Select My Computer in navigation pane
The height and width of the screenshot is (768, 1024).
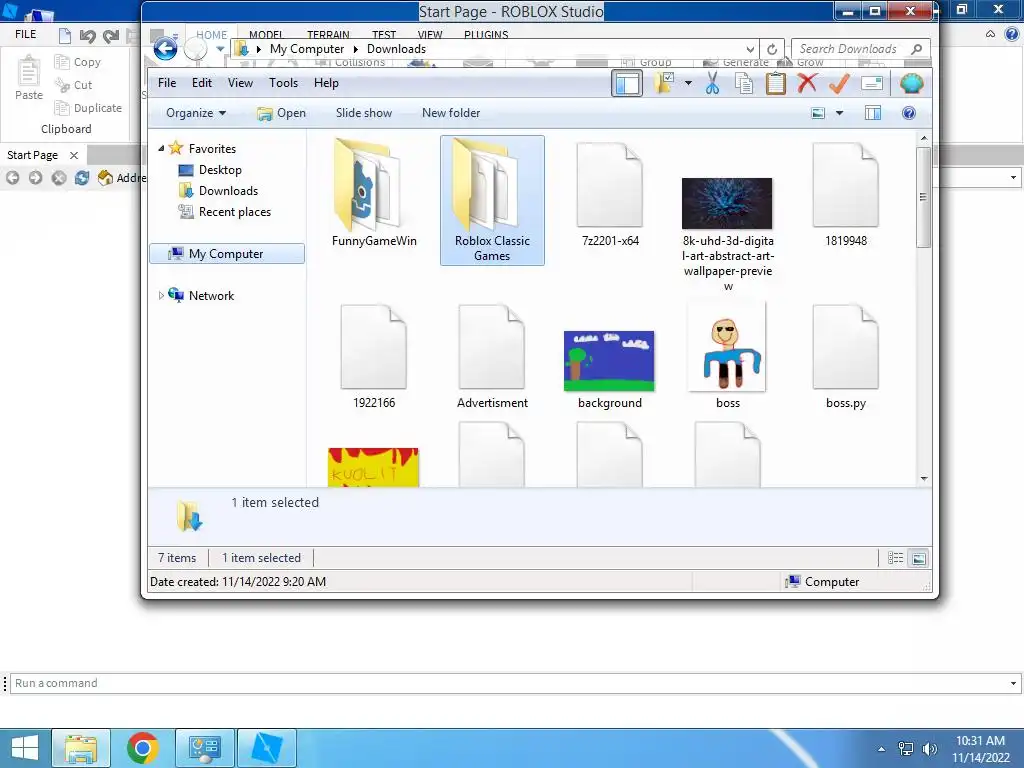(227, 254)
